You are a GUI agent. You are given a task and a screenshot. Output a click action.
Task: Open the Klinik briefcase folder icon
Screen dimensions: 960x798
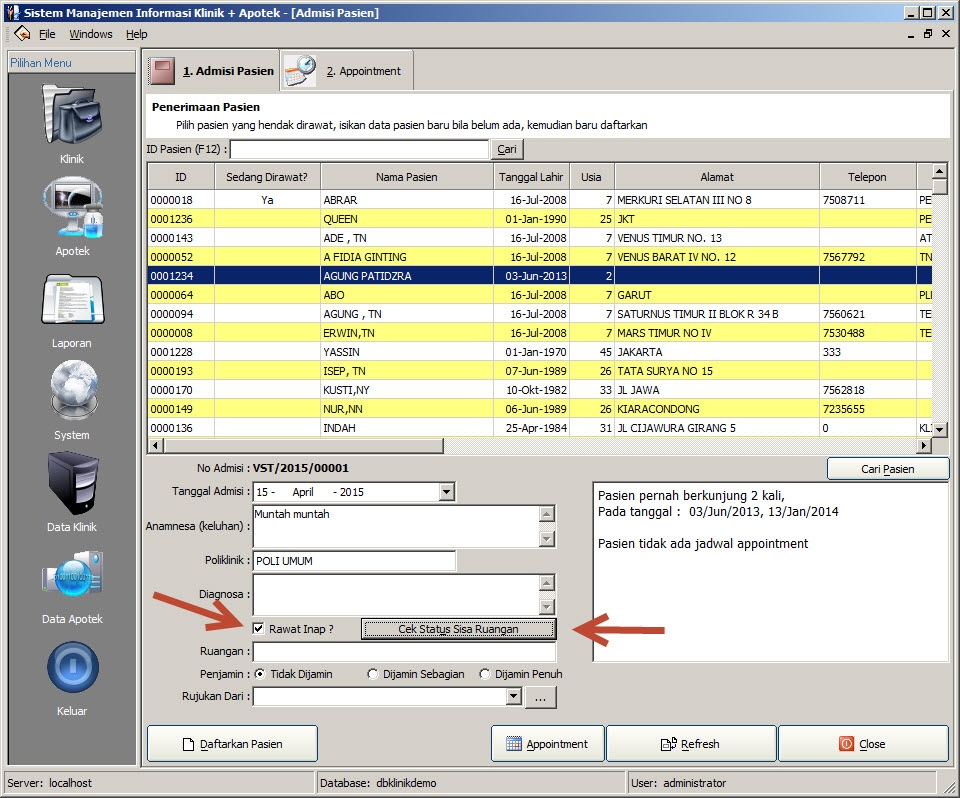pos(72,115)
